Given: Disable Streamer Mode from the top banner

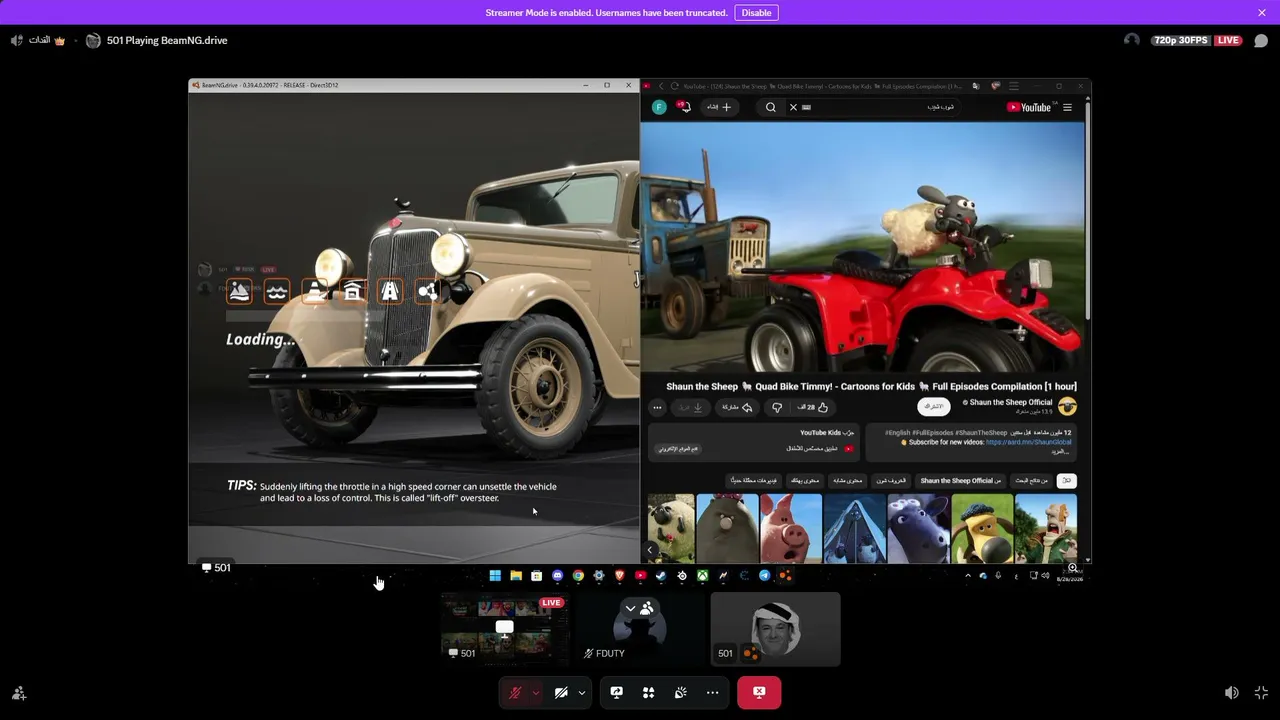Looking at the screenshot, I should click(x=756, y=13).
